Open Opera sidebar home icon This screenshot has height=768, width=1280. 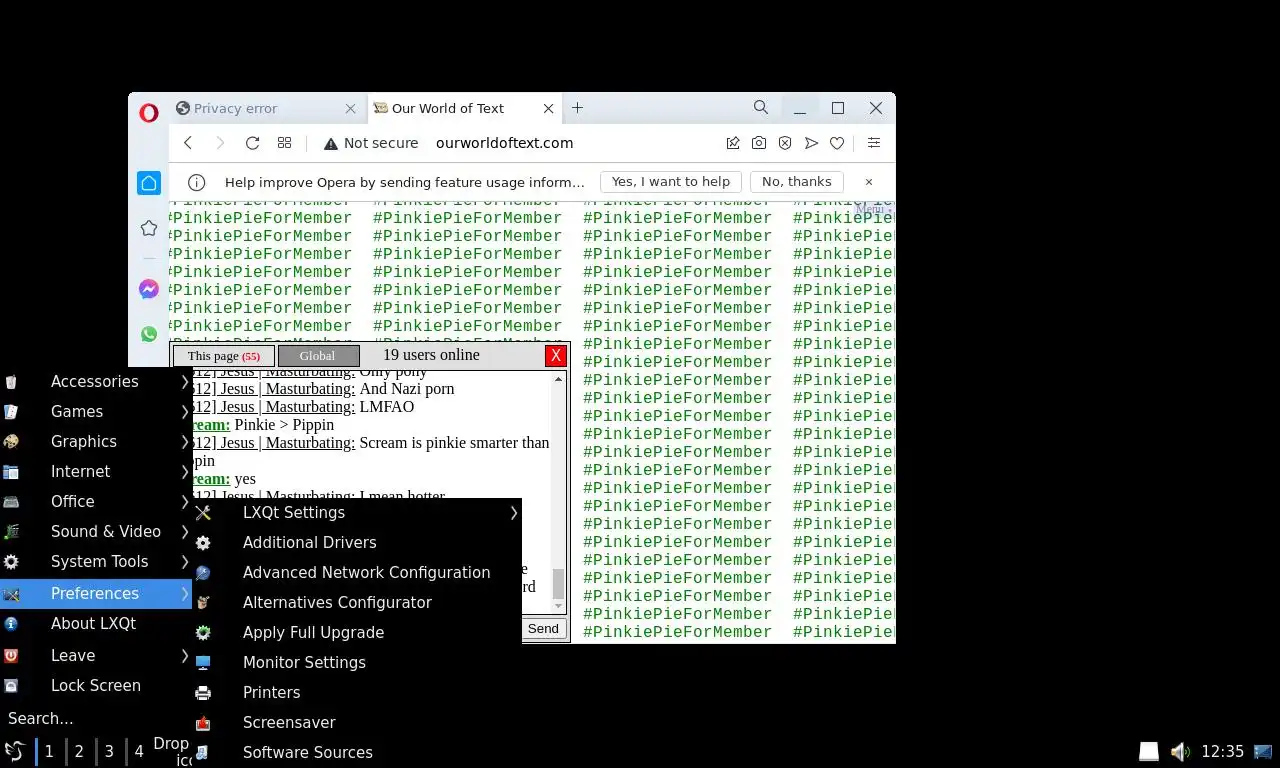click(149, 183)
